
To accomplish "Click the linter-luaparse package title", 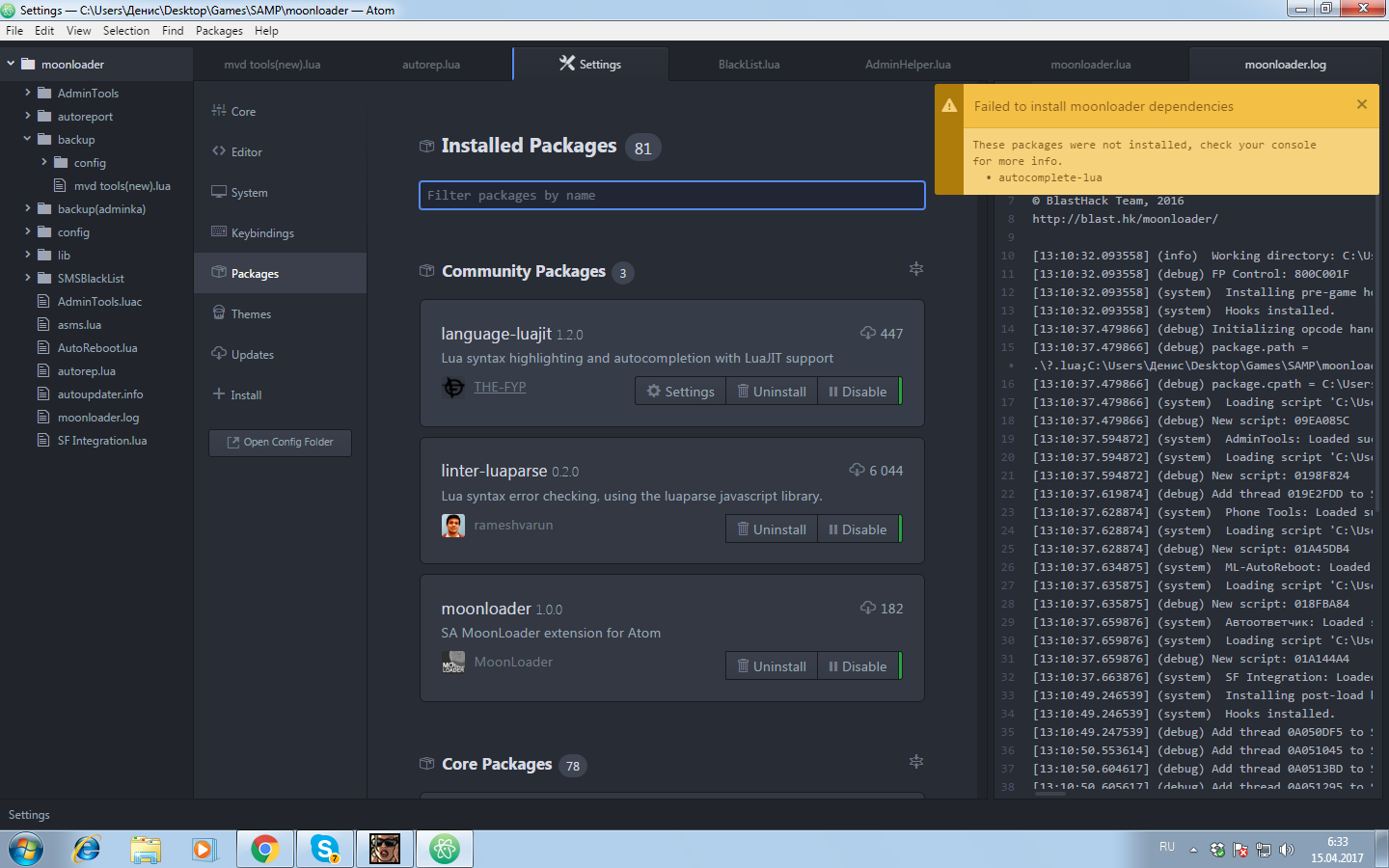I will 494,471.
